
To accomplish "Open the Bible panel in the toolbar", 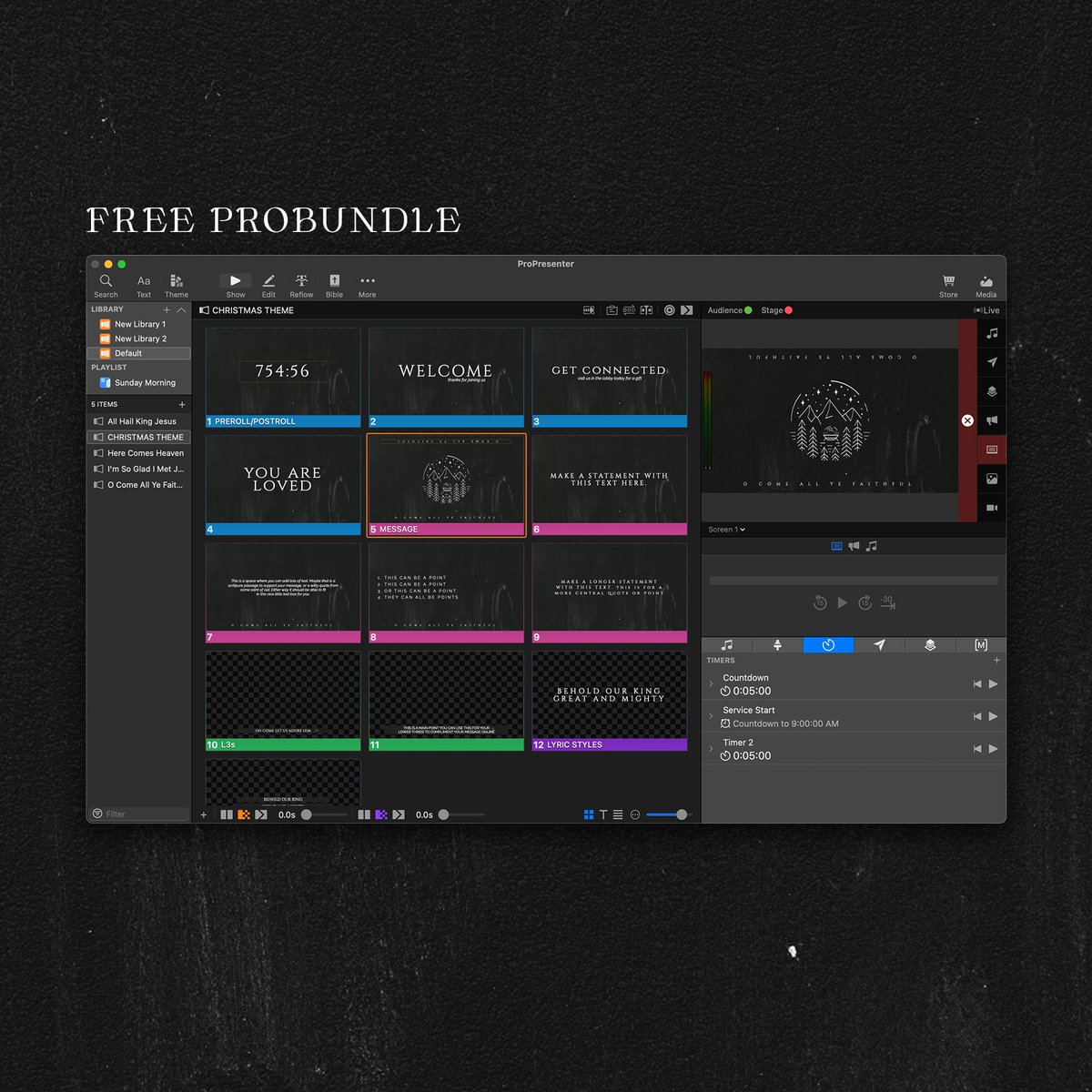I will coord(334,285).
